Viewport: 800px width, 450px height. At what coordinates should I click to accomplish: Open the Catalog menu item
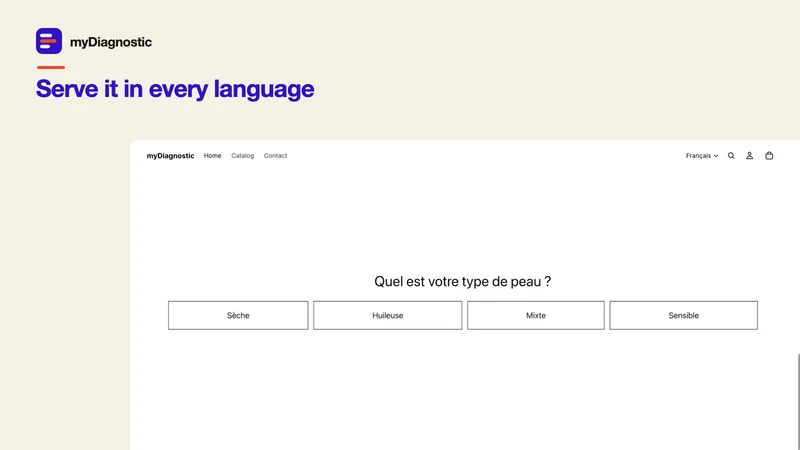[x=242, y=156]
